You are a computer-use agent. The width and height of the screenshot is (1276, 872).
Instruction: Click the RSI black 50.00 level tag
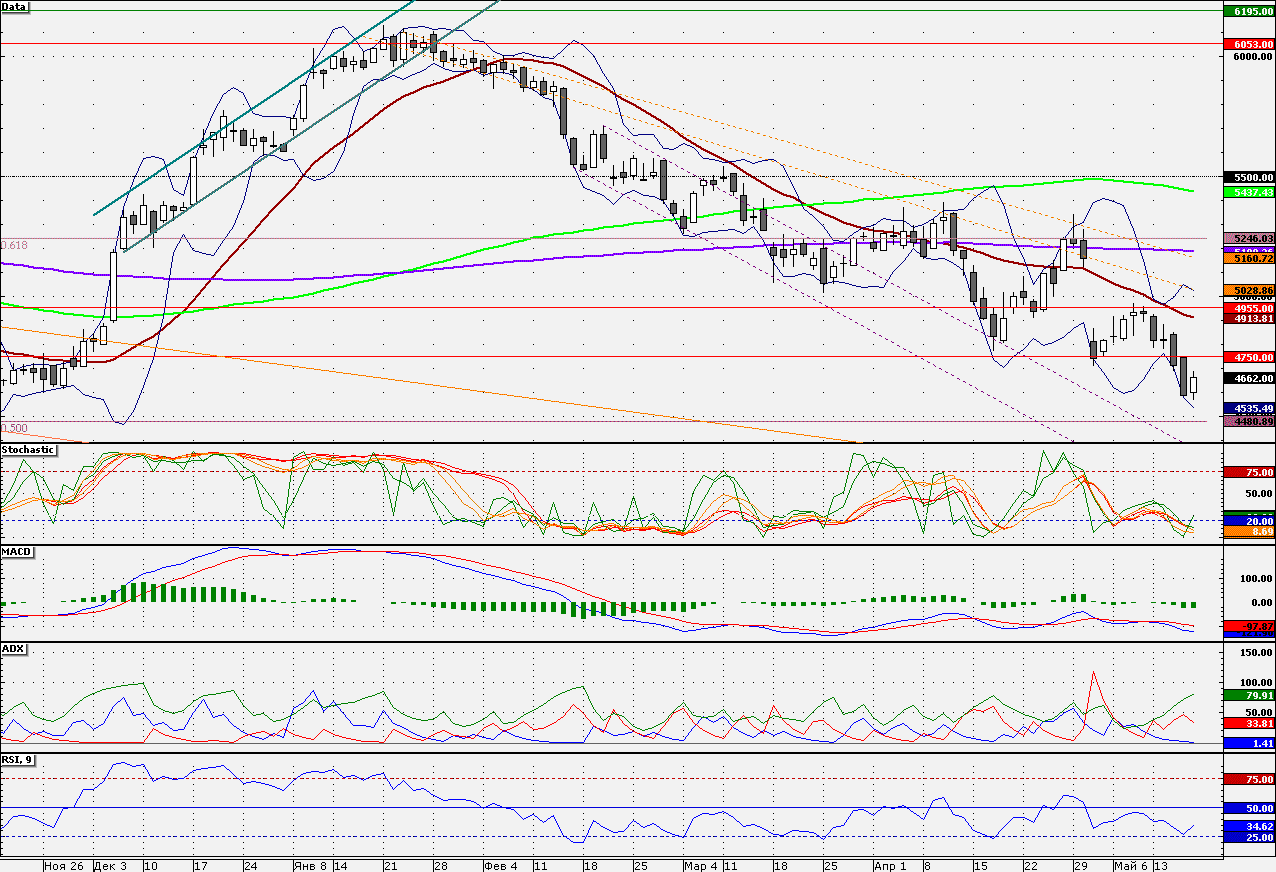coord(1249,808)
